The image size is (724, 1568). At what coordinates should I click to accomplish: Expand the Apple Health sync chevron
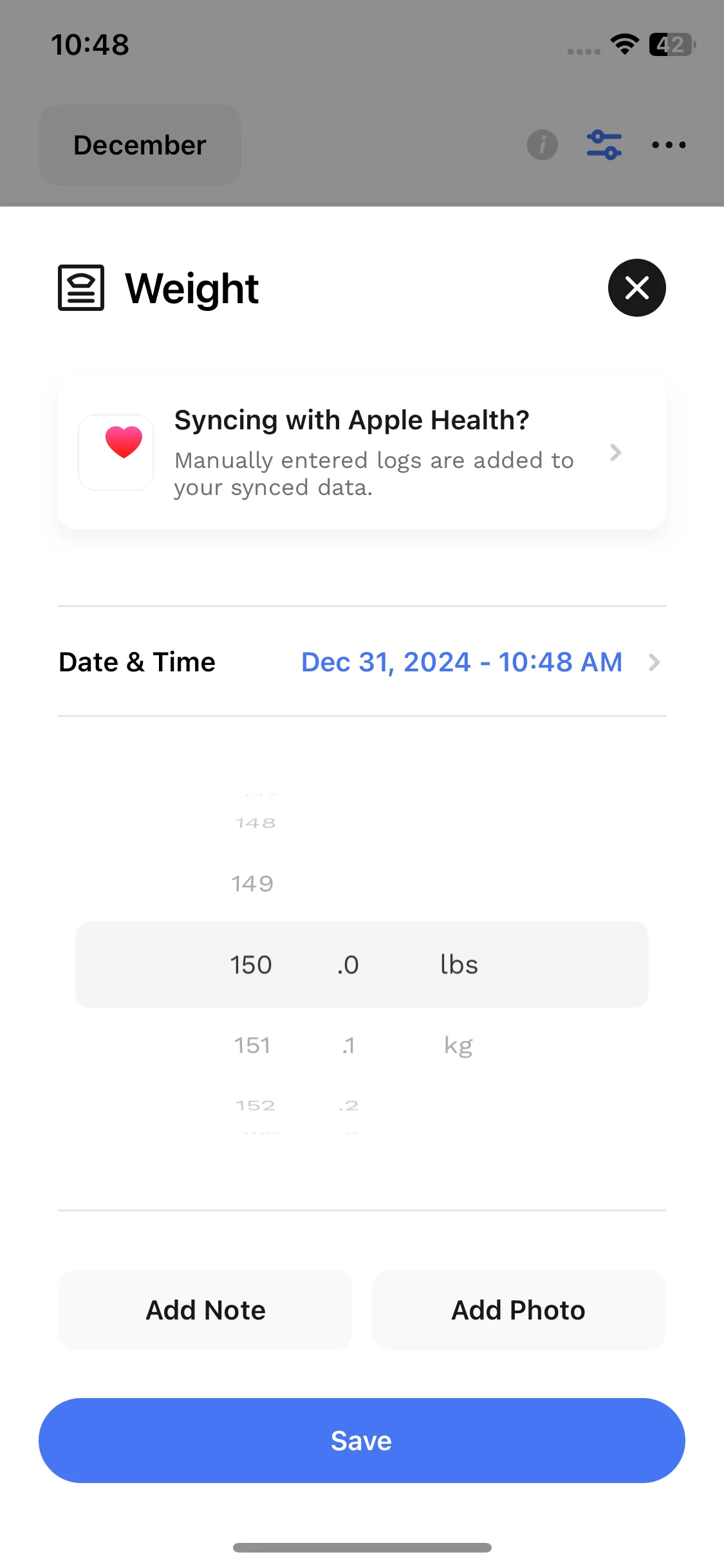[615, 453]
